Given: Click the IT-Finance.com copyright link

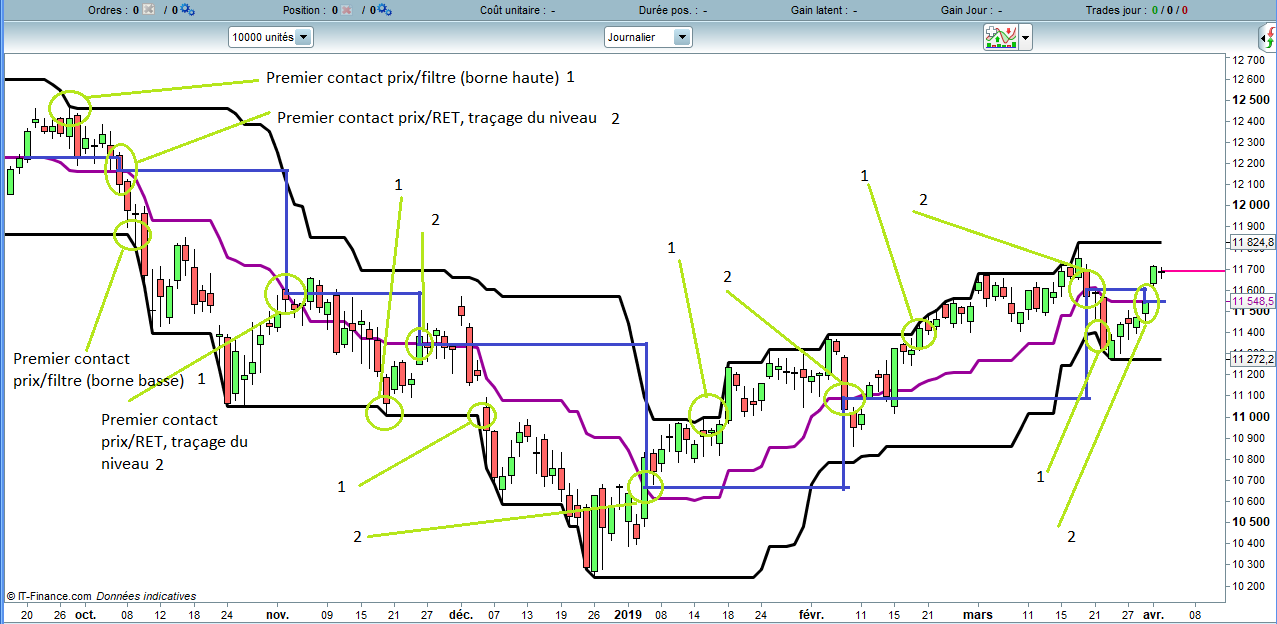Looking at the screenshot, I should (x=49, y=596).
